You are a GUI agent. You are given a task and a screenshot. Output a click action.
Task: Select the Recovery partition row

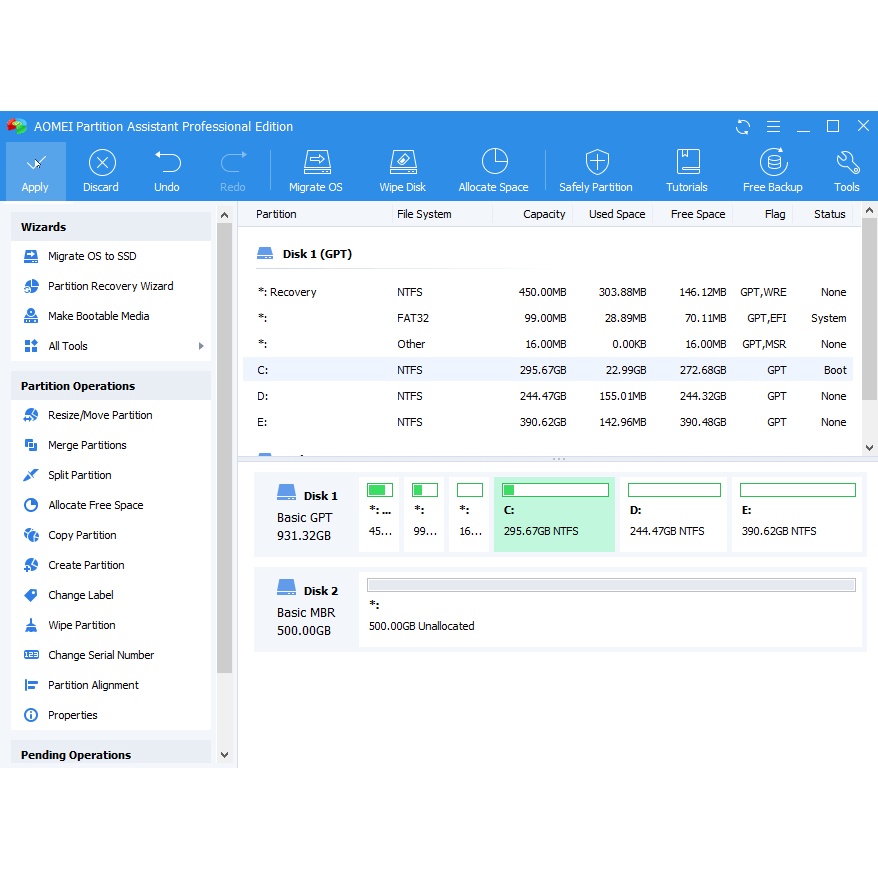(548, 292)
